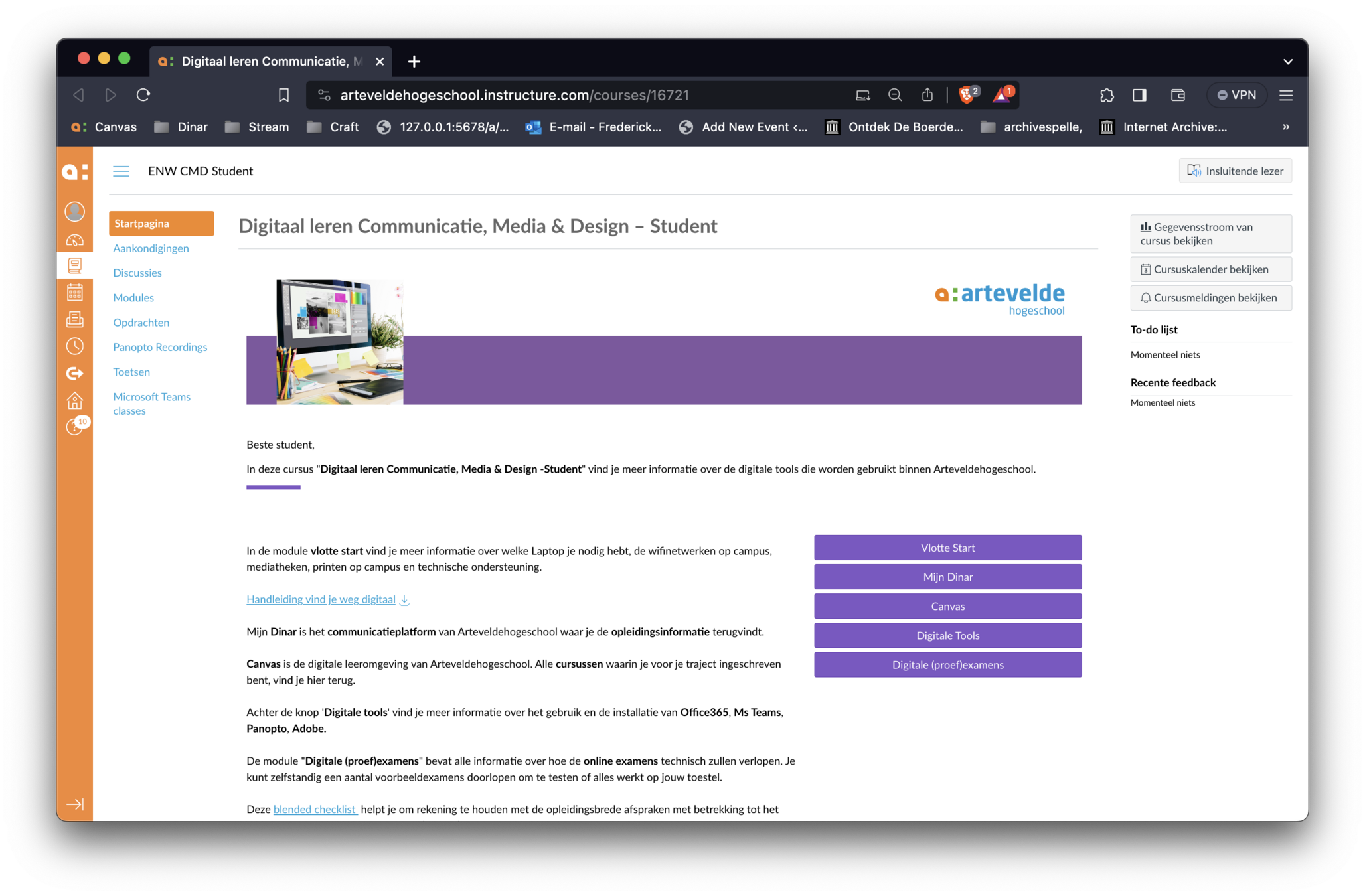Open the blended checklist link
Screen dimensions: 1365x896
click(x=315, y=809)
